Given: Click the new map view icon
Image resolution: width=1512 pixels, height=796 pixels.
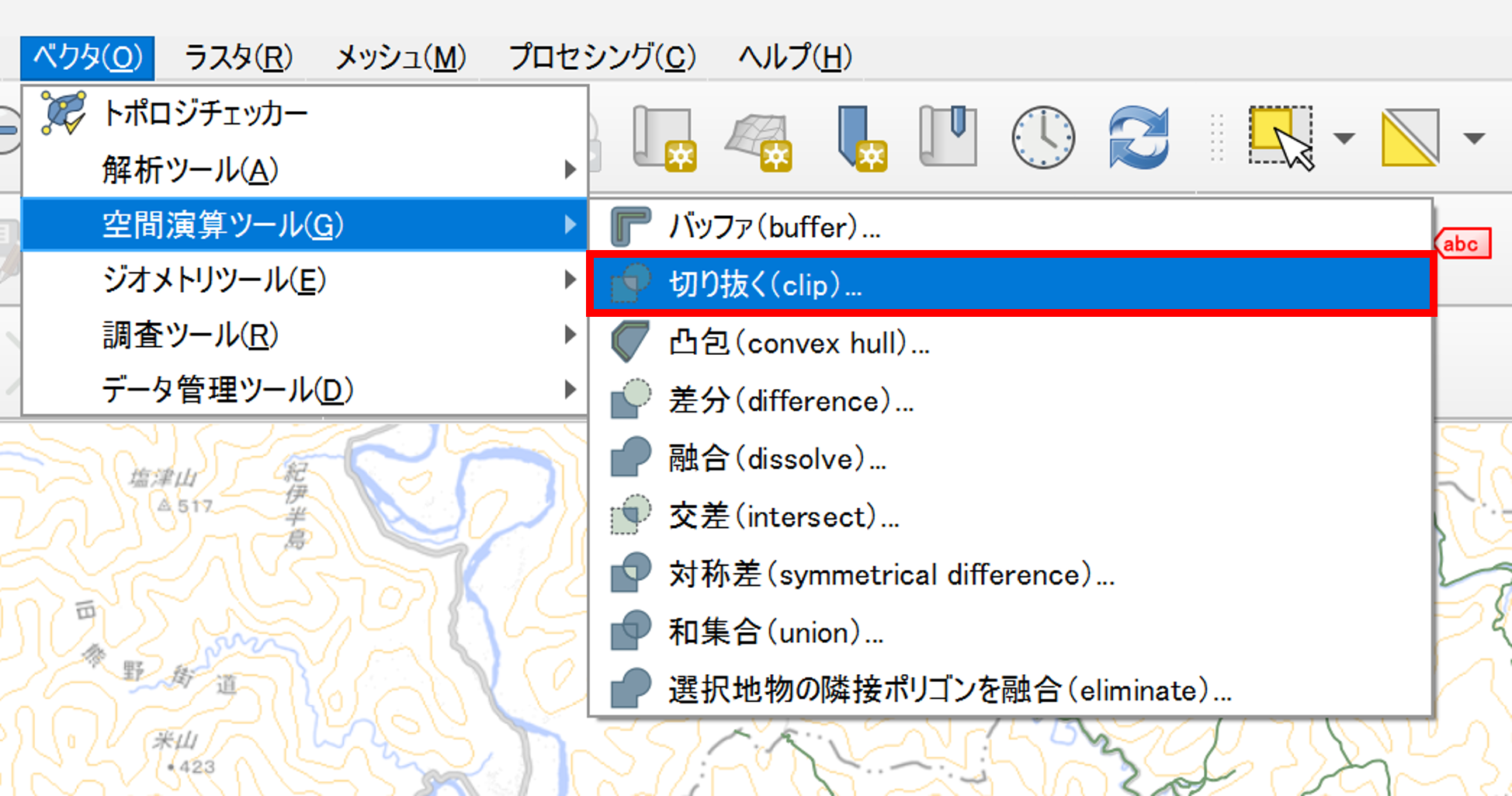Looking at the screenshot, I should (x=664, y=138).
